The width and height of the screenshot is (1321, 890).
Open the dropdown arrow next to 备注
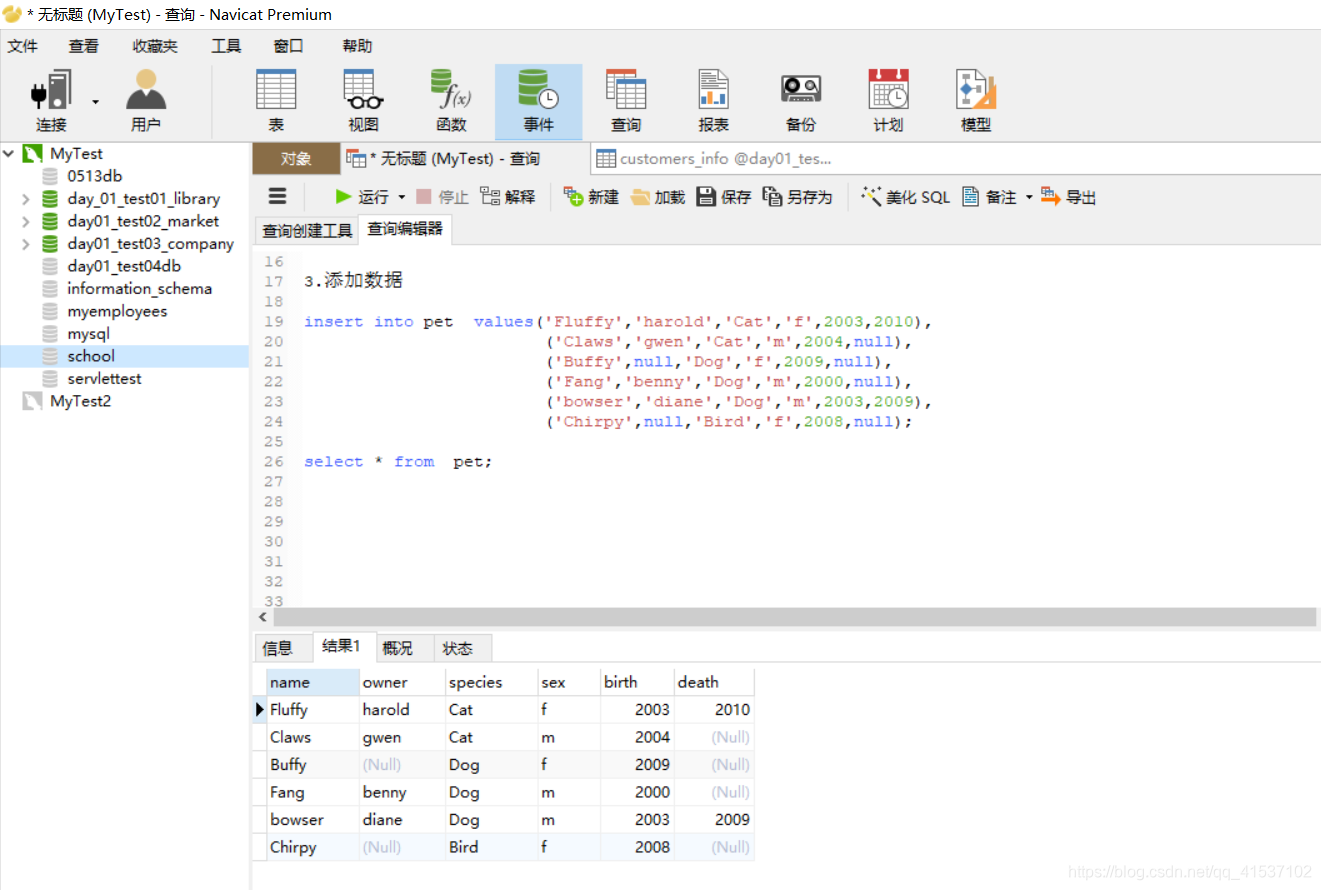click(1029, 198)
